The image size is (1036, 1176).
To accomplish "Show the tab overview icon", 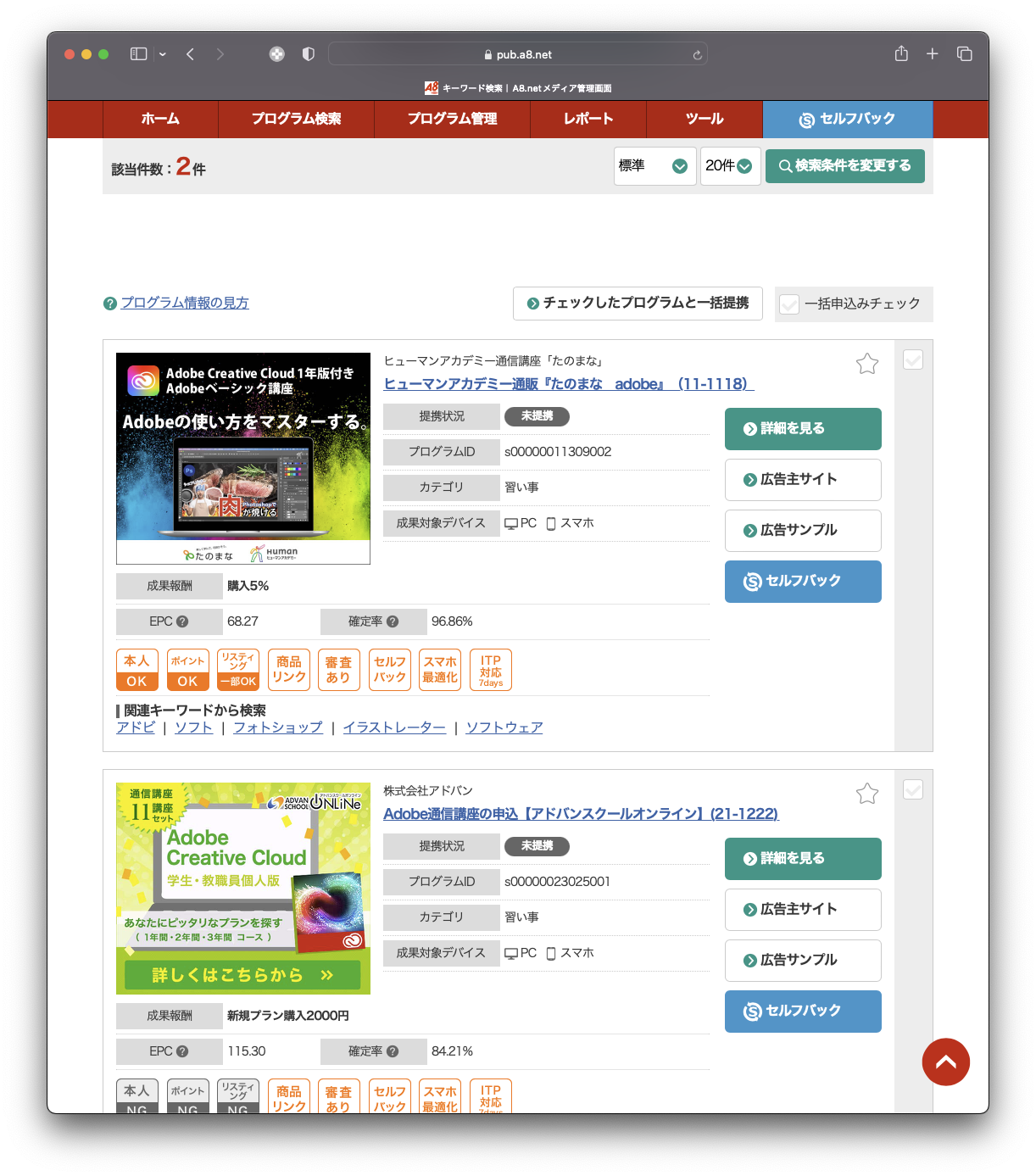I will (x=965, y=53).
